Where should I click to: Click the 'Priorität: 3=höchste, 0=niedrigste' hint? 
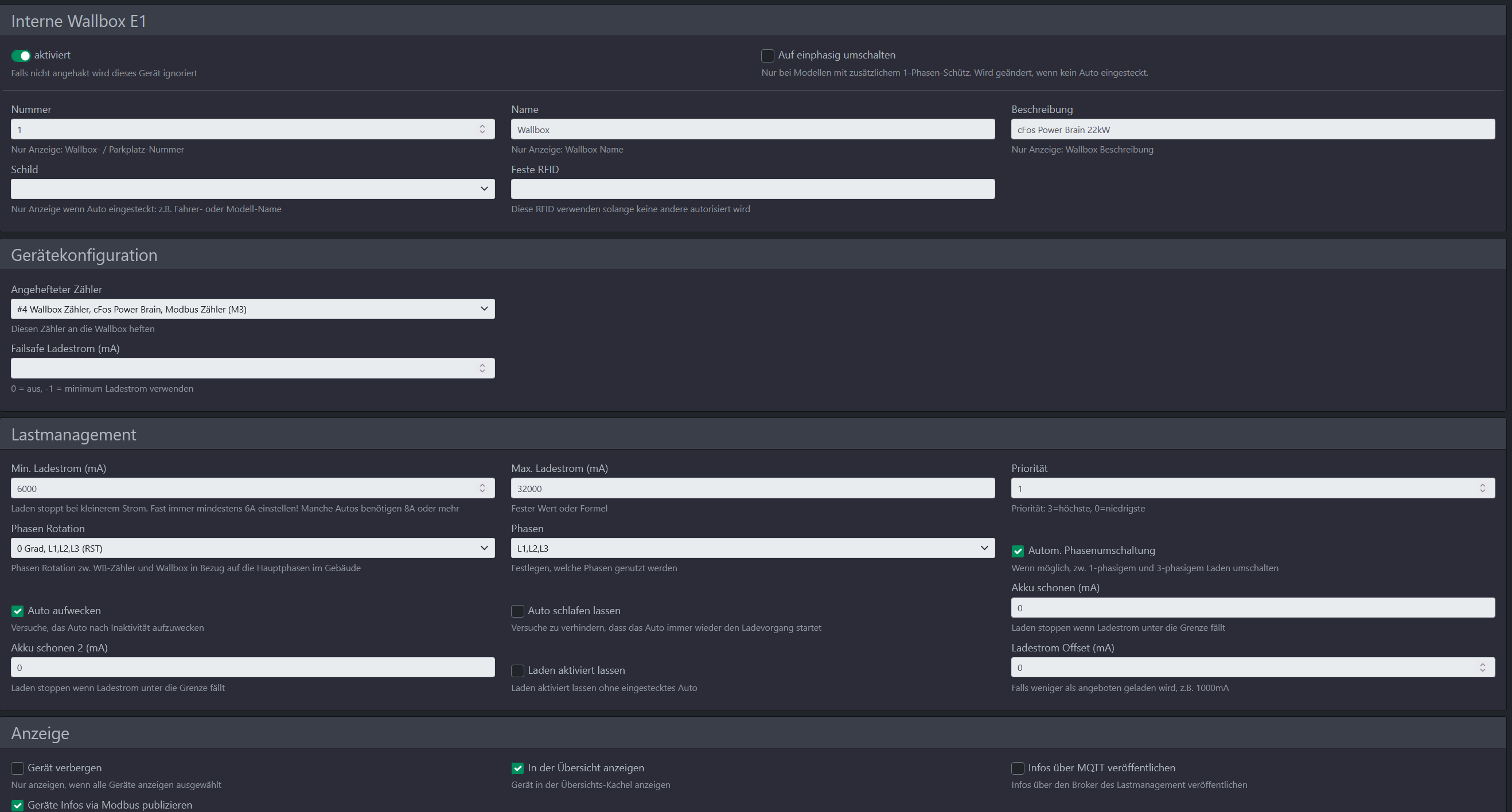click(x=1078, y=509)
